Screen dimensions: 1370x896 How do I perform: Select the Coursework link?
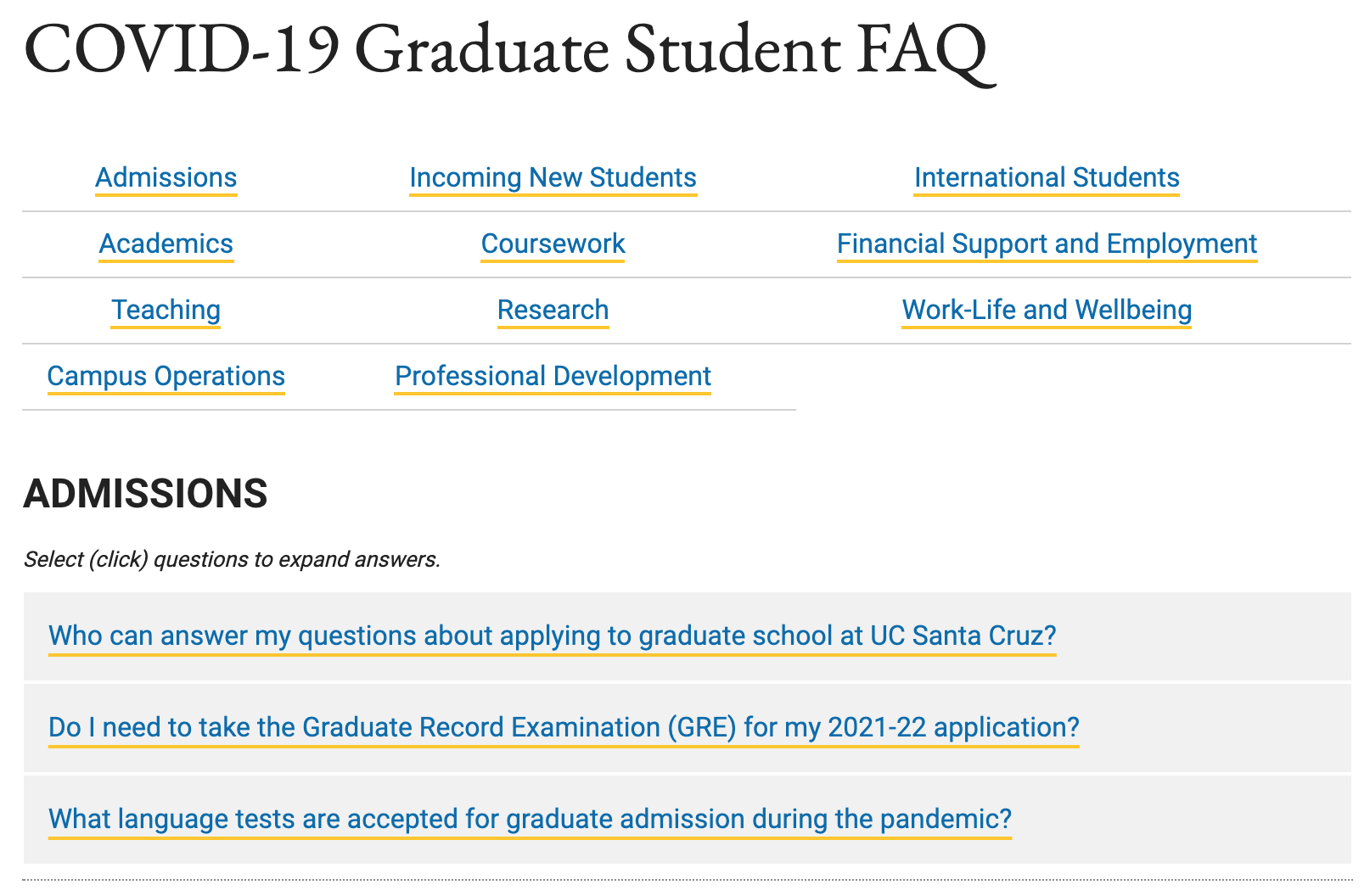[x=553, y=244]
